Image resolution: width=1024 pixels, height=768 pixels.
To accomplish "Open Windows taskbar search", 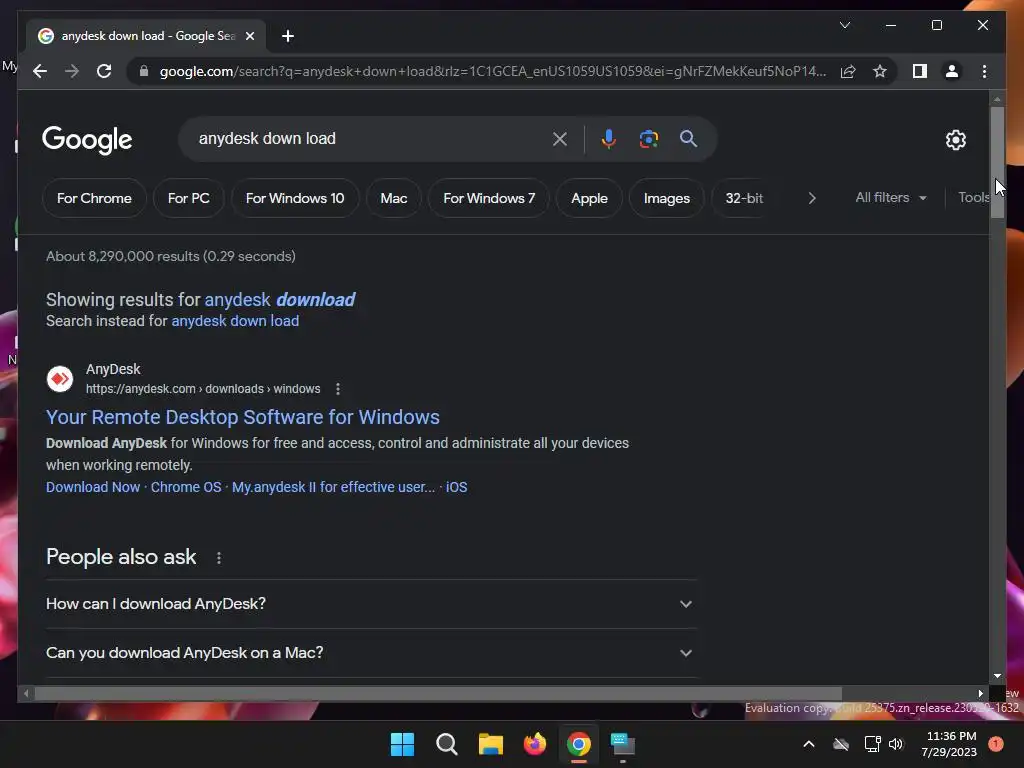I will pos(447,744).
